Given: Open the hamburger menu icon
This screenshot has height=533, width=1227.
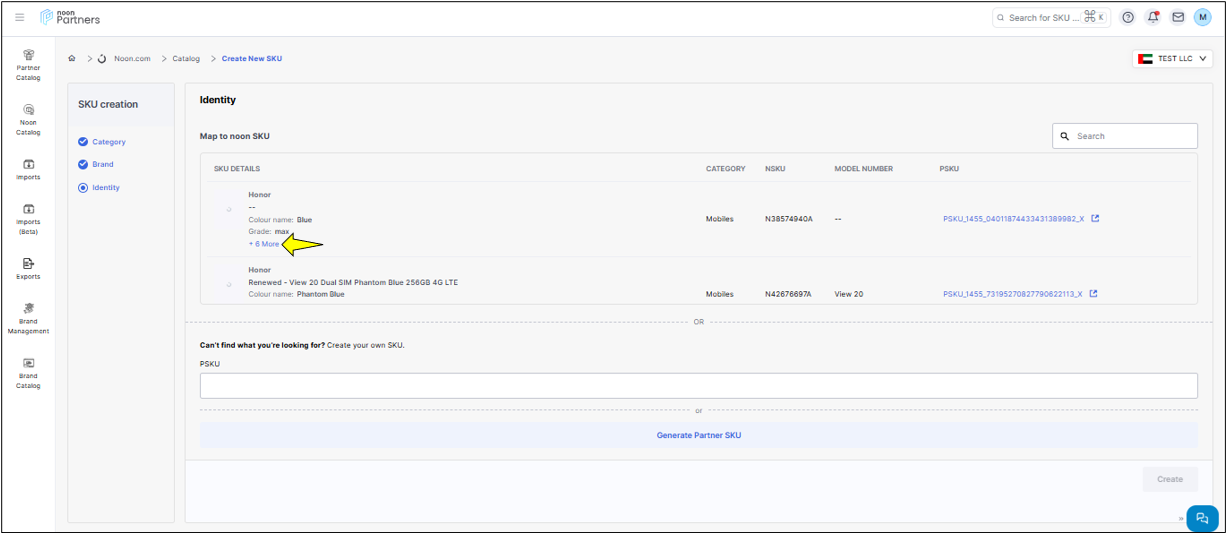Looking at the screenshot, I should tap(20, 18).
